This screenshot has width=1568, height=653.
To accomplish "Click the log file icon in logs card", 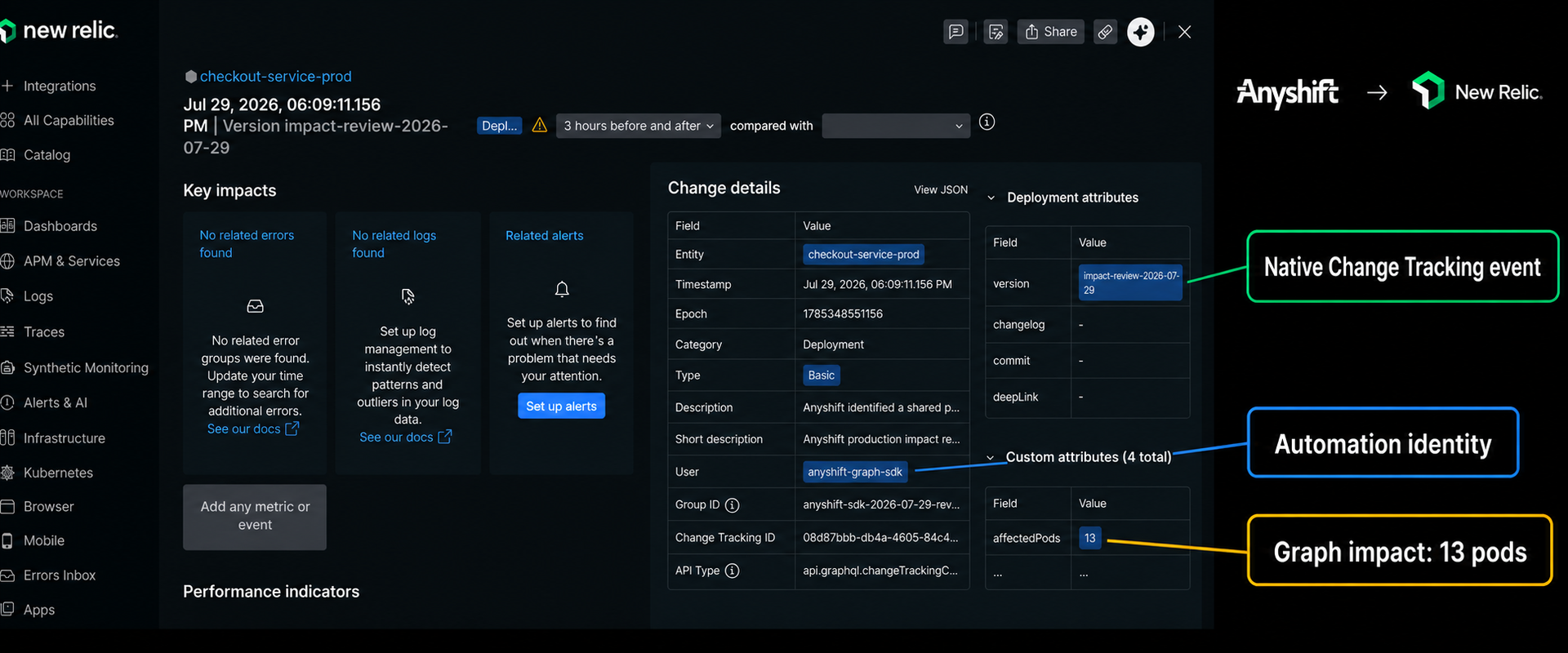I will pyautogui.click(x=408, y=295).
